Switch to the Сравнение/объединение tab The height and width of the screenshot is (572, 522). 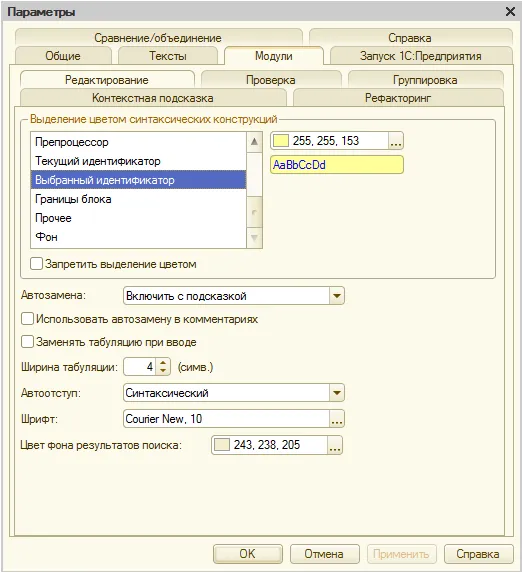pos(159,38)
